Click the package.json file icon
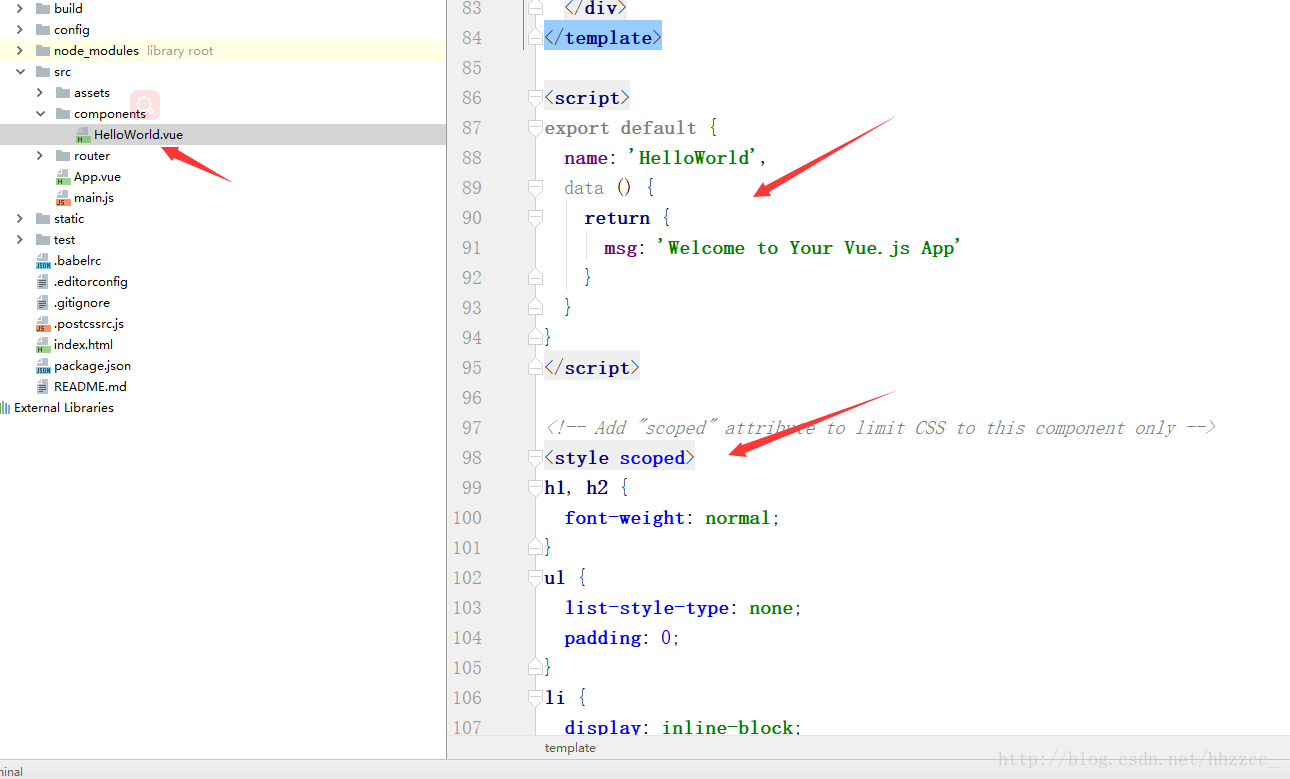This screenshot has height=779, width=1290. click(43, 366)
